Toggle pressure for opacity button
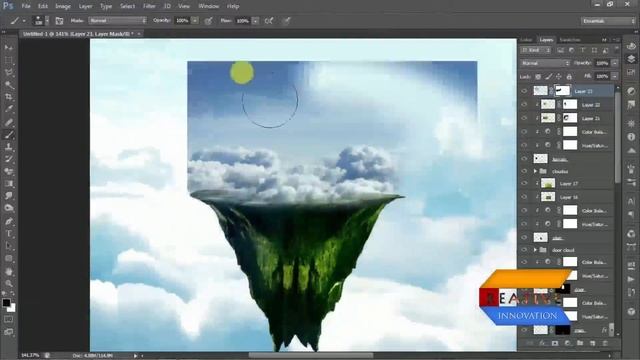640x360 pixels. 209,20
